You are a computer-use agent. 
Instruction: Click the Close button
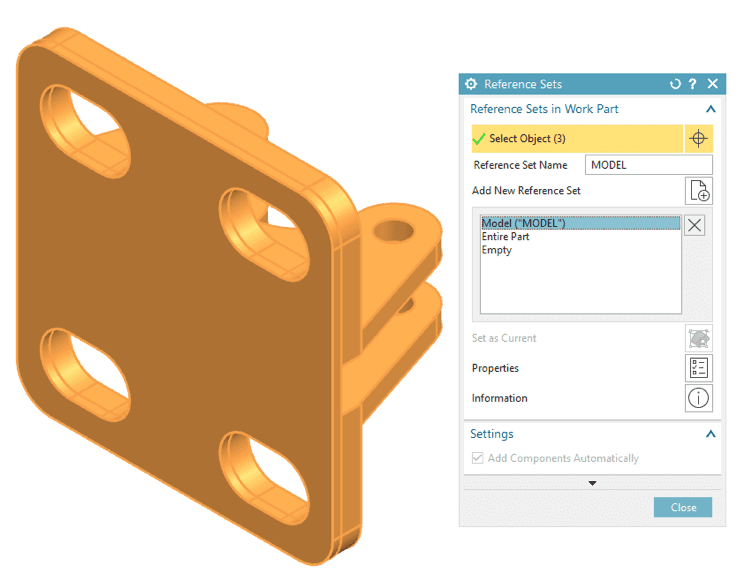(683, 507)
